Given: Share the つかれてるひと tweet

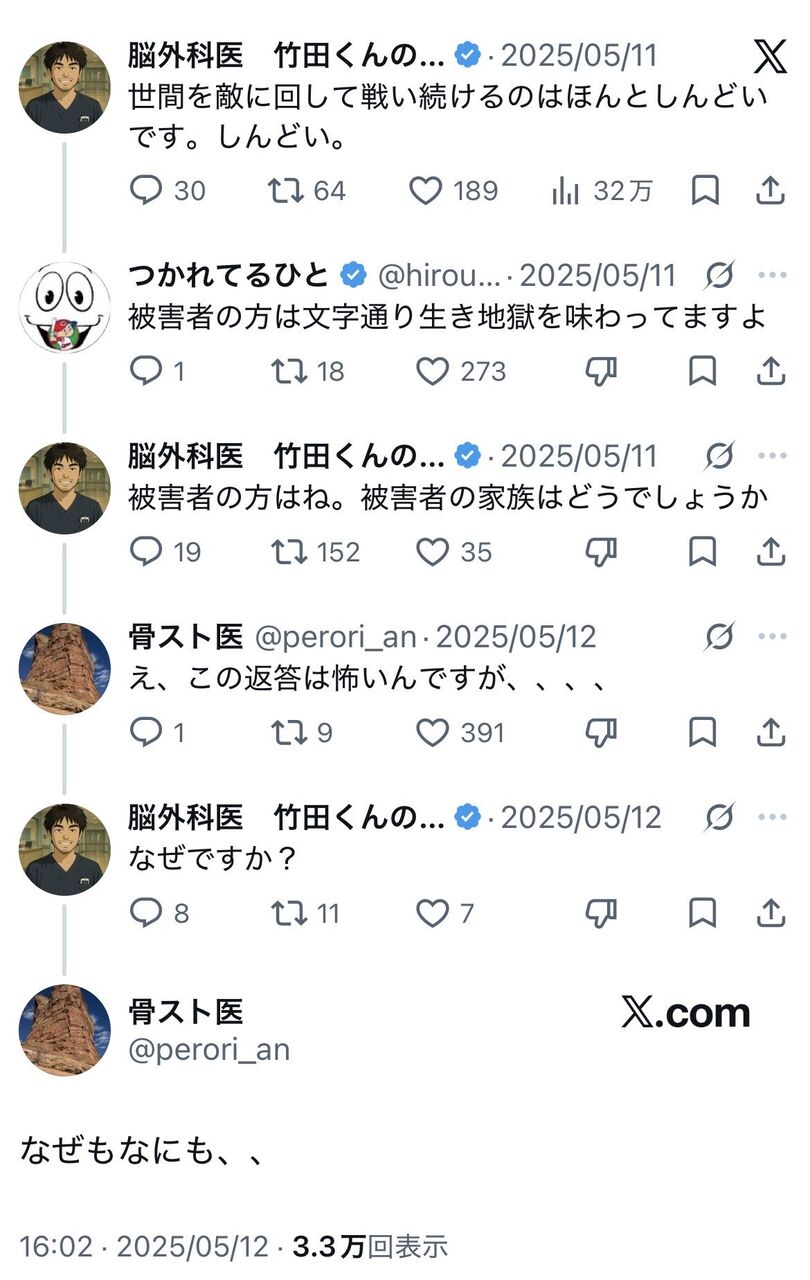Looking at the screenshot, I should (x=770, y=371).
